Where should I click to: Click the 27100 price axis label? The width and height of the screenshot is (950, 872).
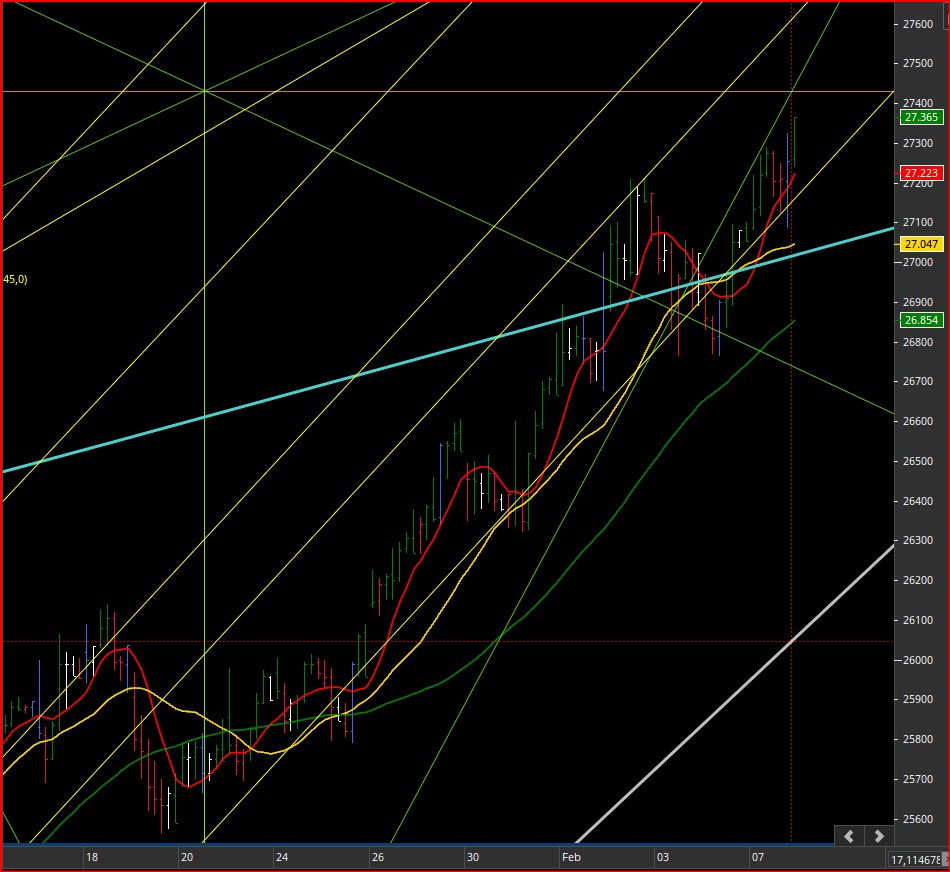(918, 222)
